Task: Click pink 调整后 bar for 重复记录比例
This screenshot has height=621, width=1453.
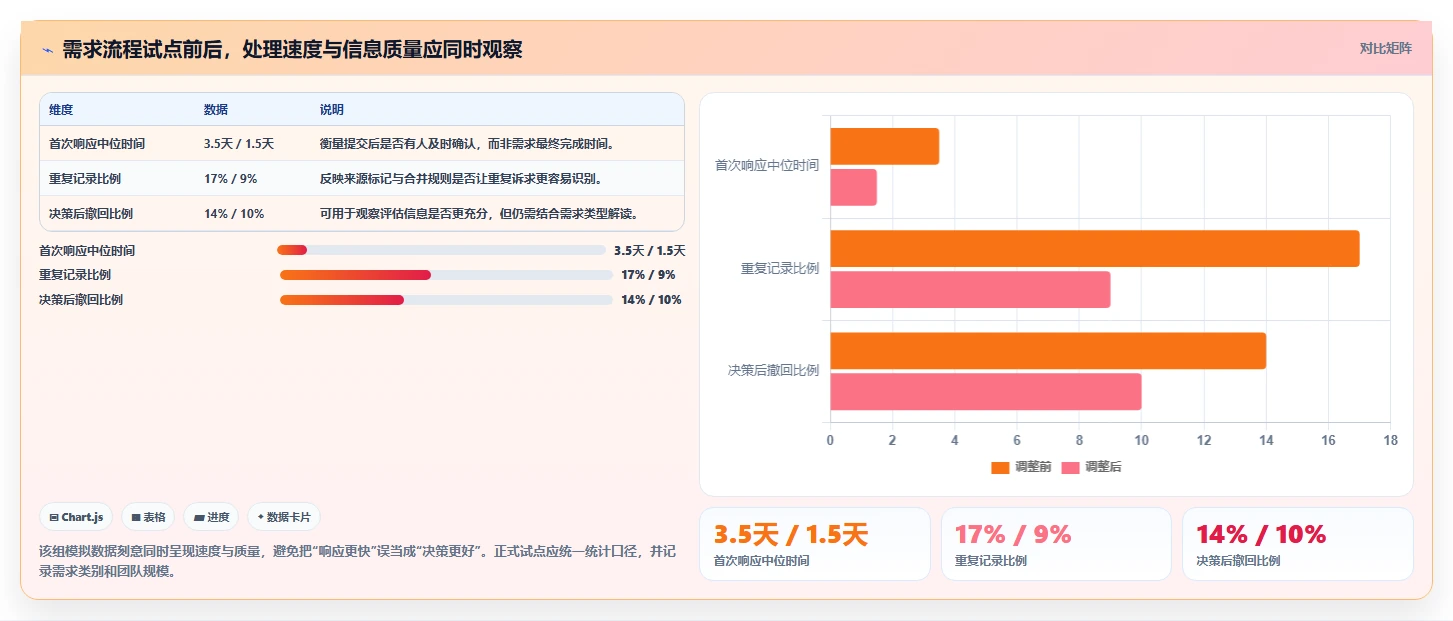Action: 970,289
